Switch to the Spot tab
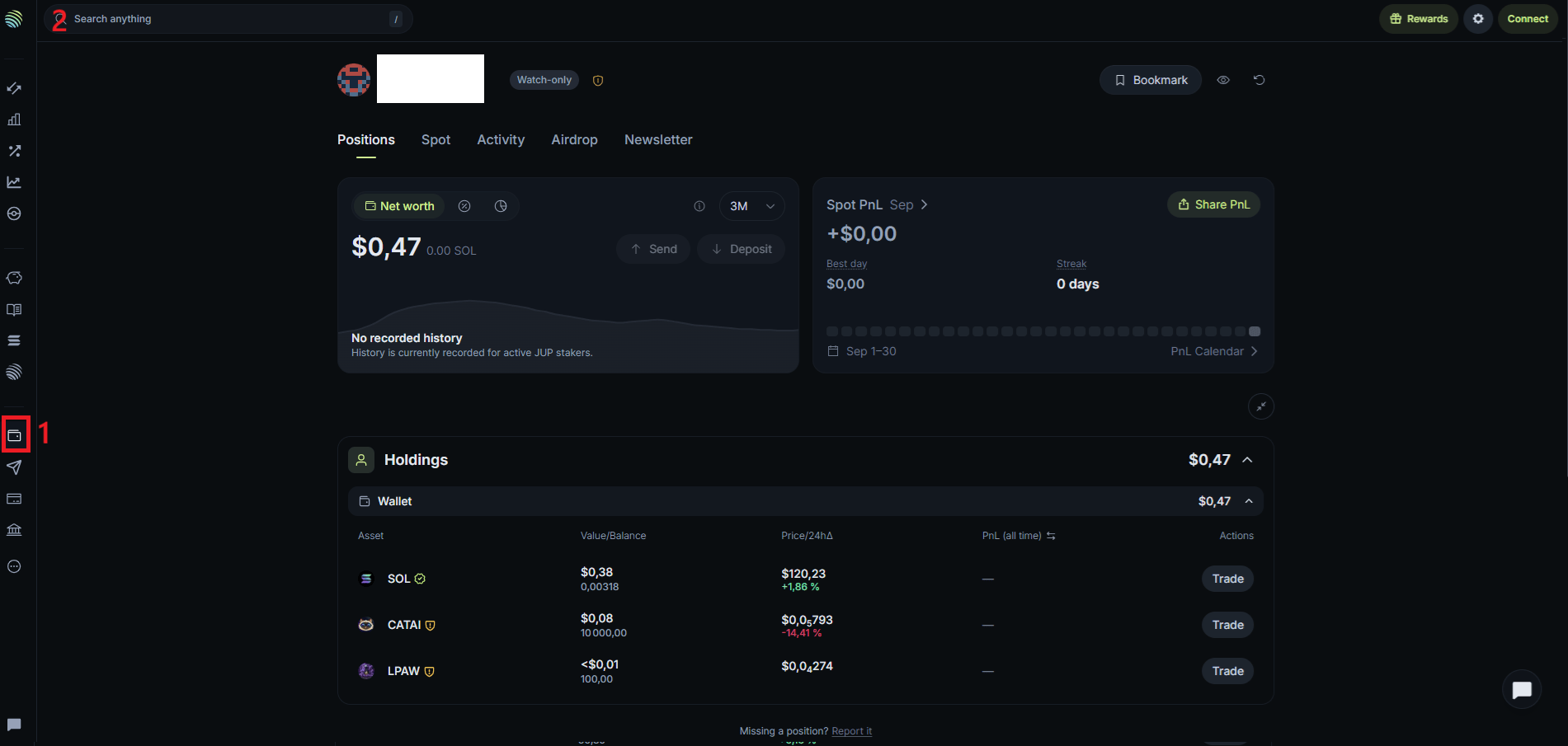Image resolution: width=1568 pixels, height=746 pixels. [x=436, y=140]
